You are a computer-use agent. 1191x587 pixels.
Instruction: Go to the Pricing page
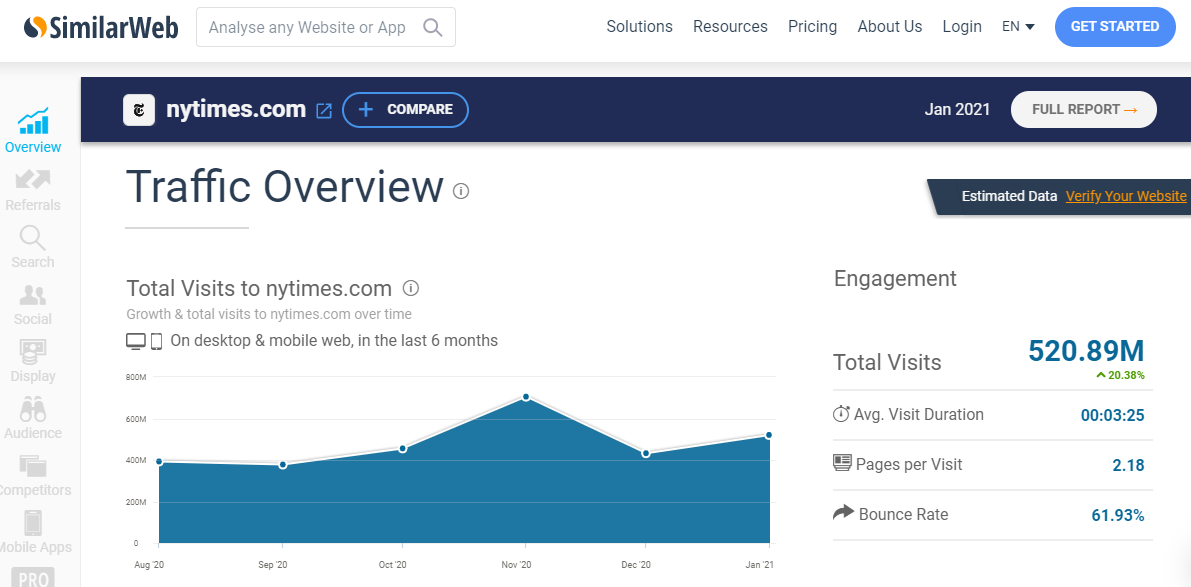coord(813,27)
